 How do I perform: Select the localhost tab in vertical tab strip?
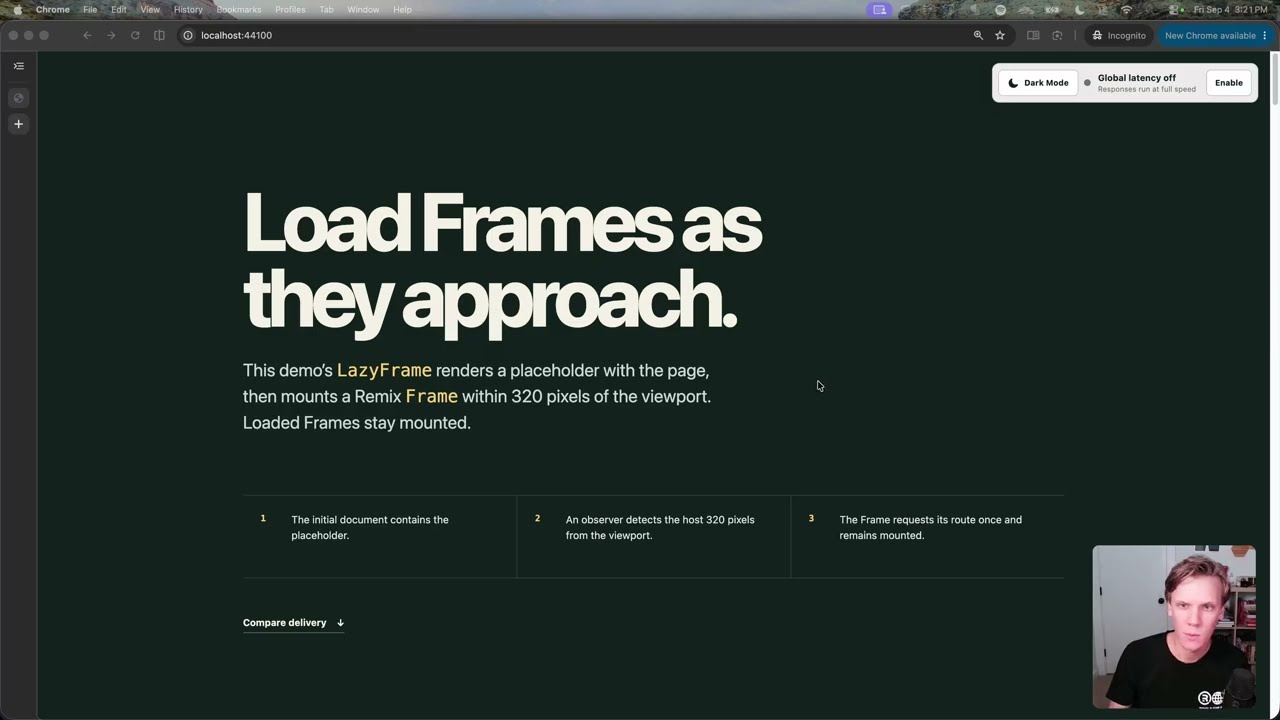point(18,98)
